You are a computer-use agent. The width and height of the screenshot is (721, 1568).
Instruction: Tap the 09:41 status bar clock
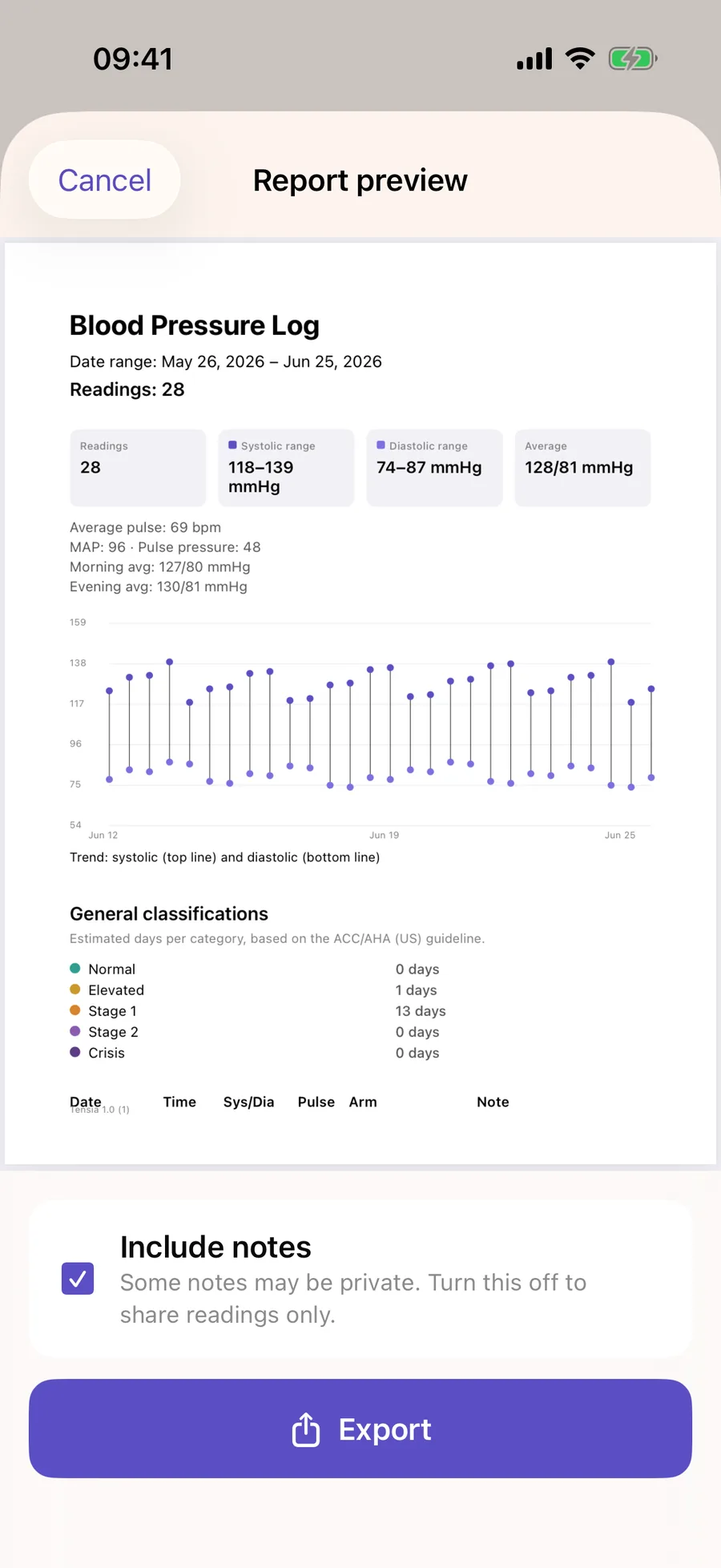pyautogui.click(x=133, y=59)
